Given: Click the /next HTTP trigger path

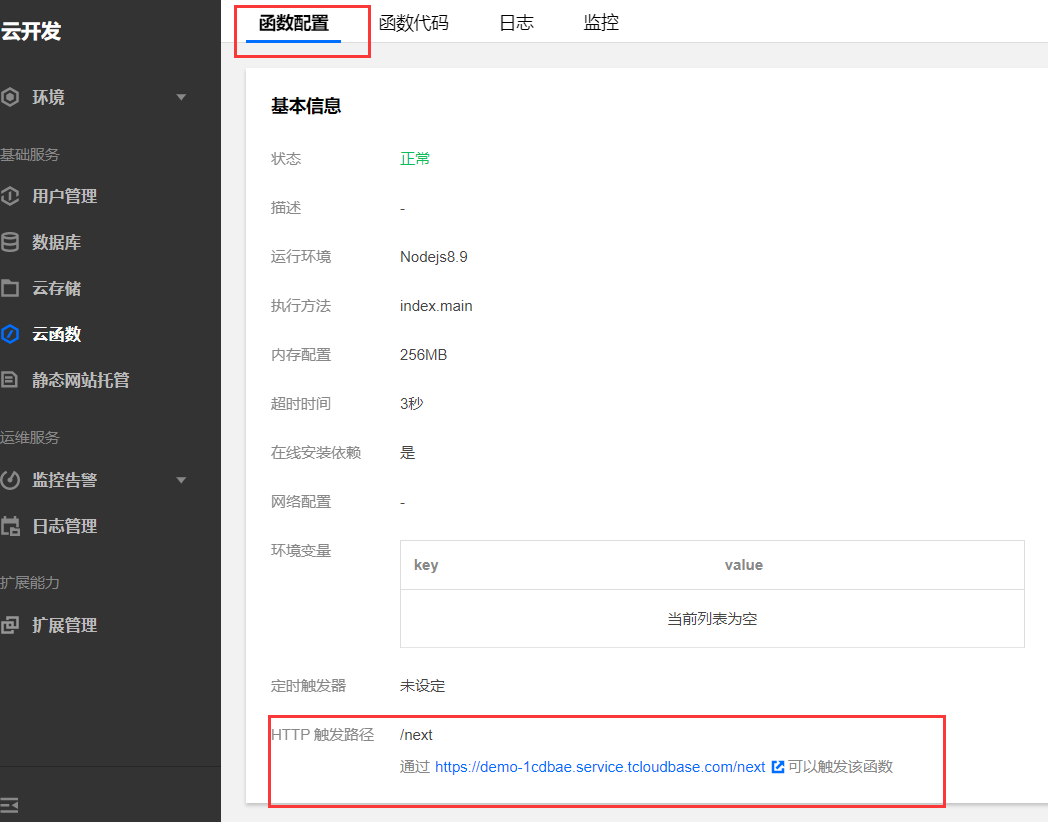Looking at the screenshot, I should pyautogui.click(x=416, y=735).
